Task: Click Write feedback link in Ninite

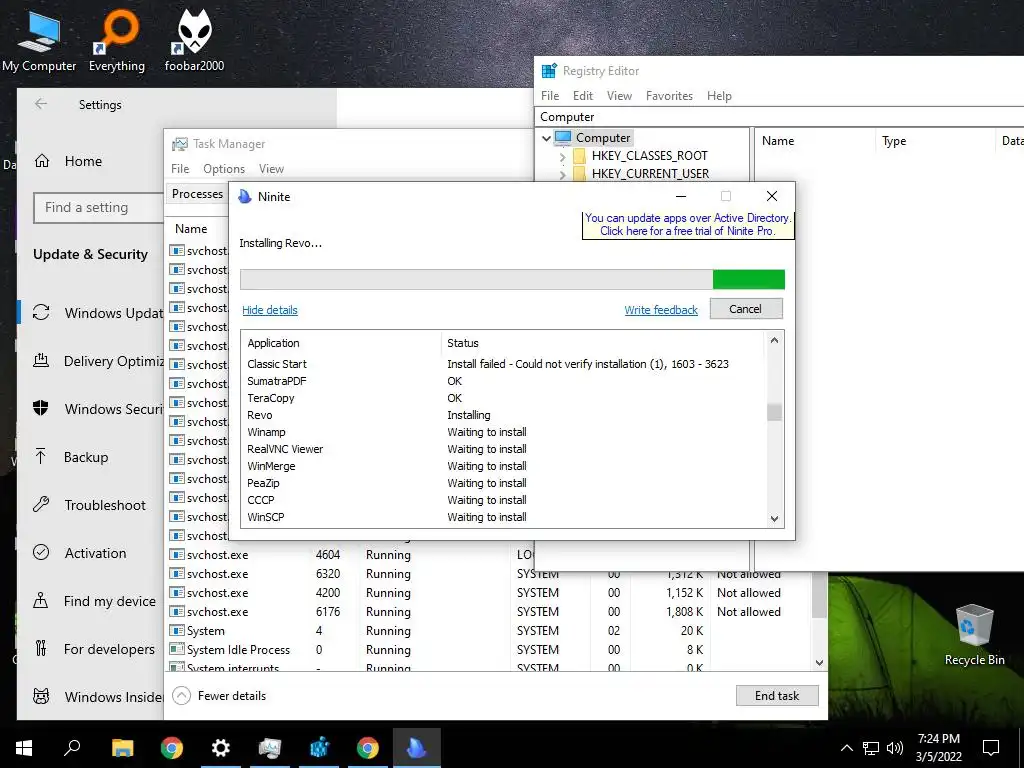Action: 661,310
